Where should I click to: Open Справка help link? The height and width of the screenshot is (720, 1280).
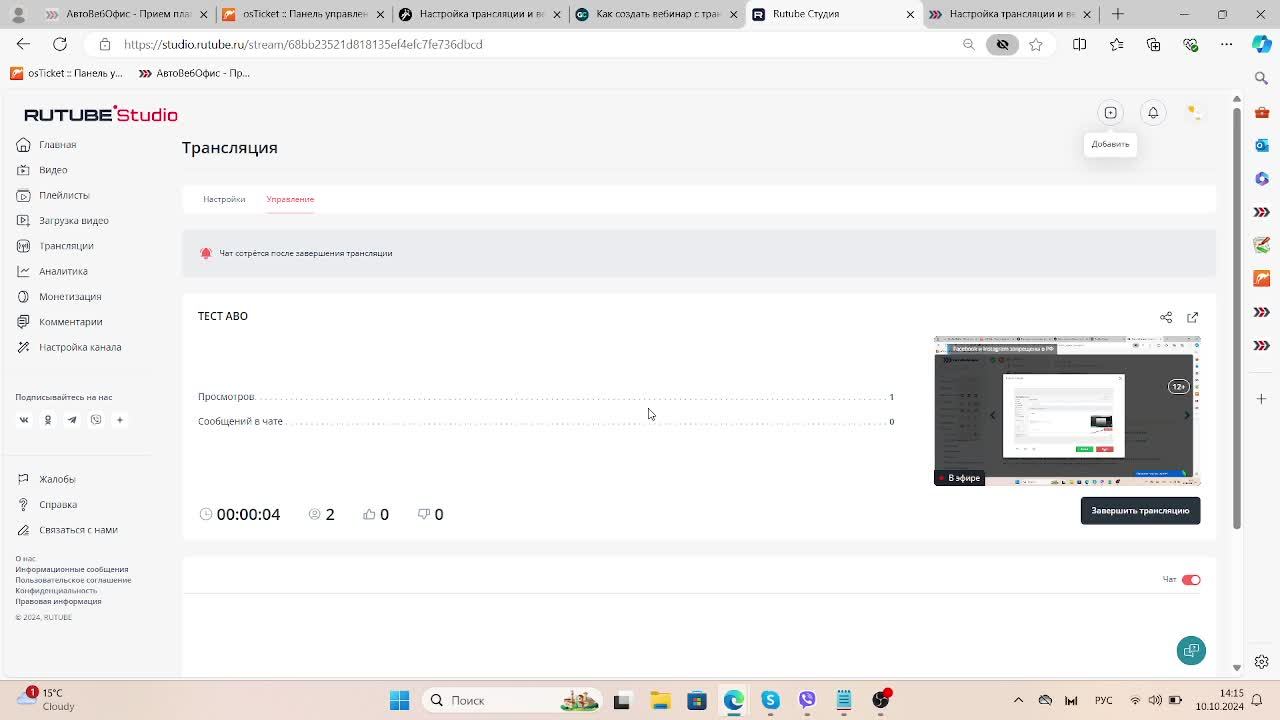(47, 505)
